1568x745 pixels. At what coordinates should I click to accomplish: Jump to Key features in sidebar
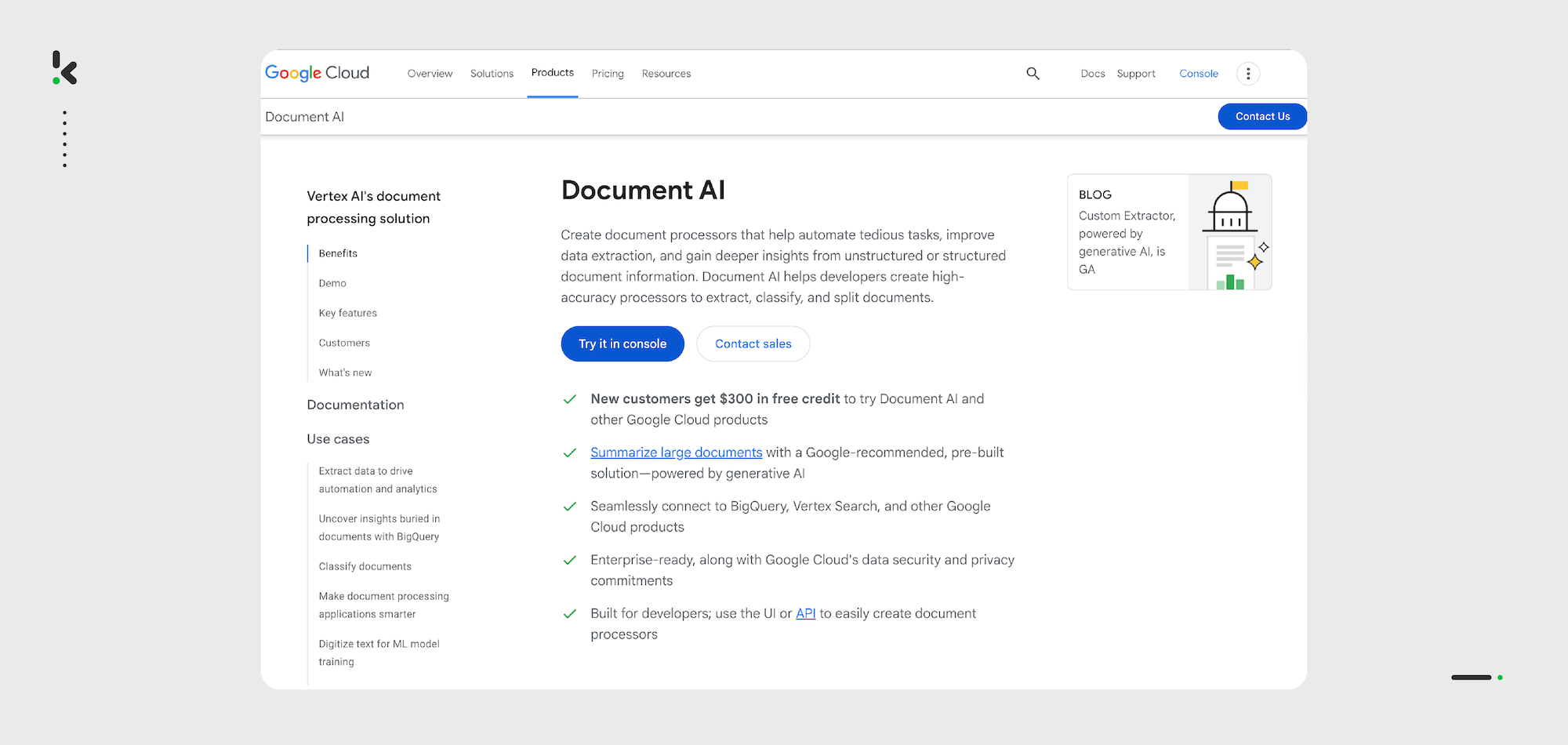point(347,313)
